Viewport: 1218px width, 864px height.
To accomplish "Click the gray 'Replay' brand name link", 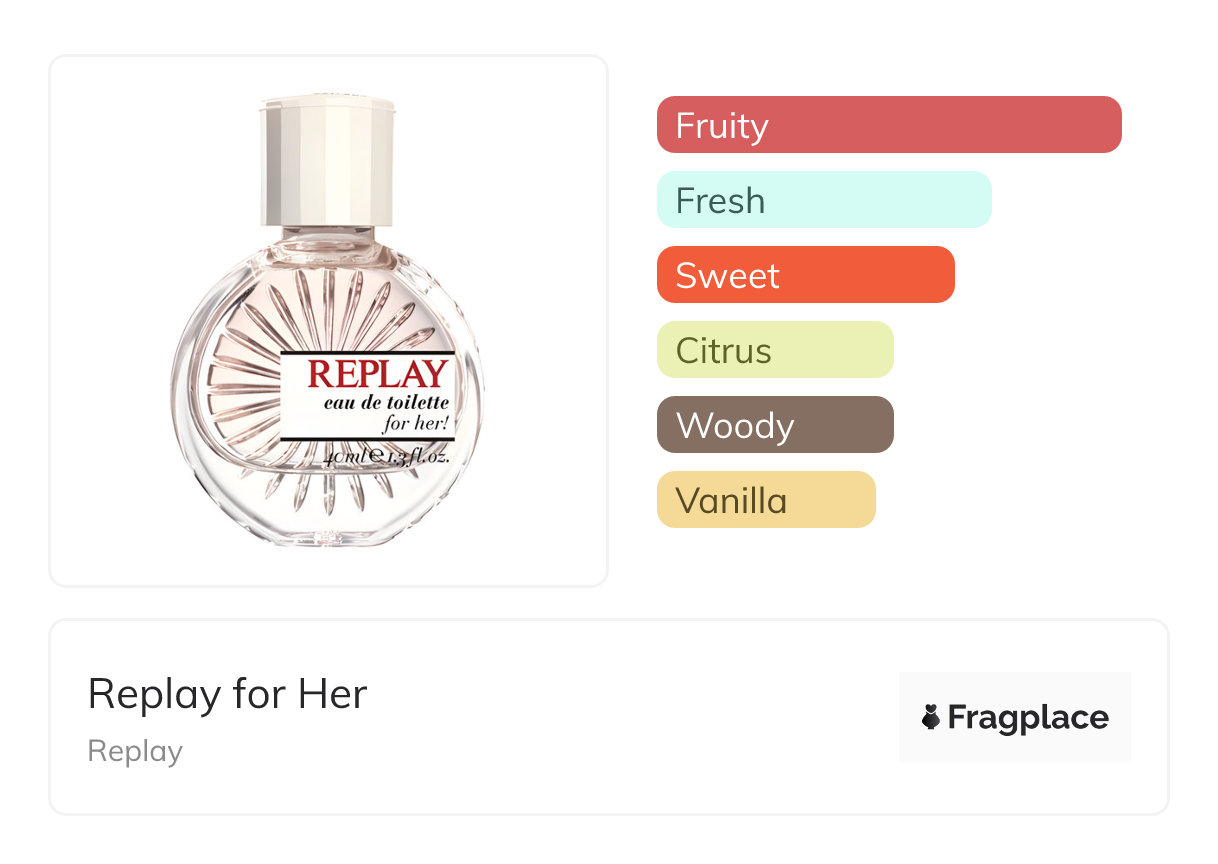I will [x=135, y=751].
